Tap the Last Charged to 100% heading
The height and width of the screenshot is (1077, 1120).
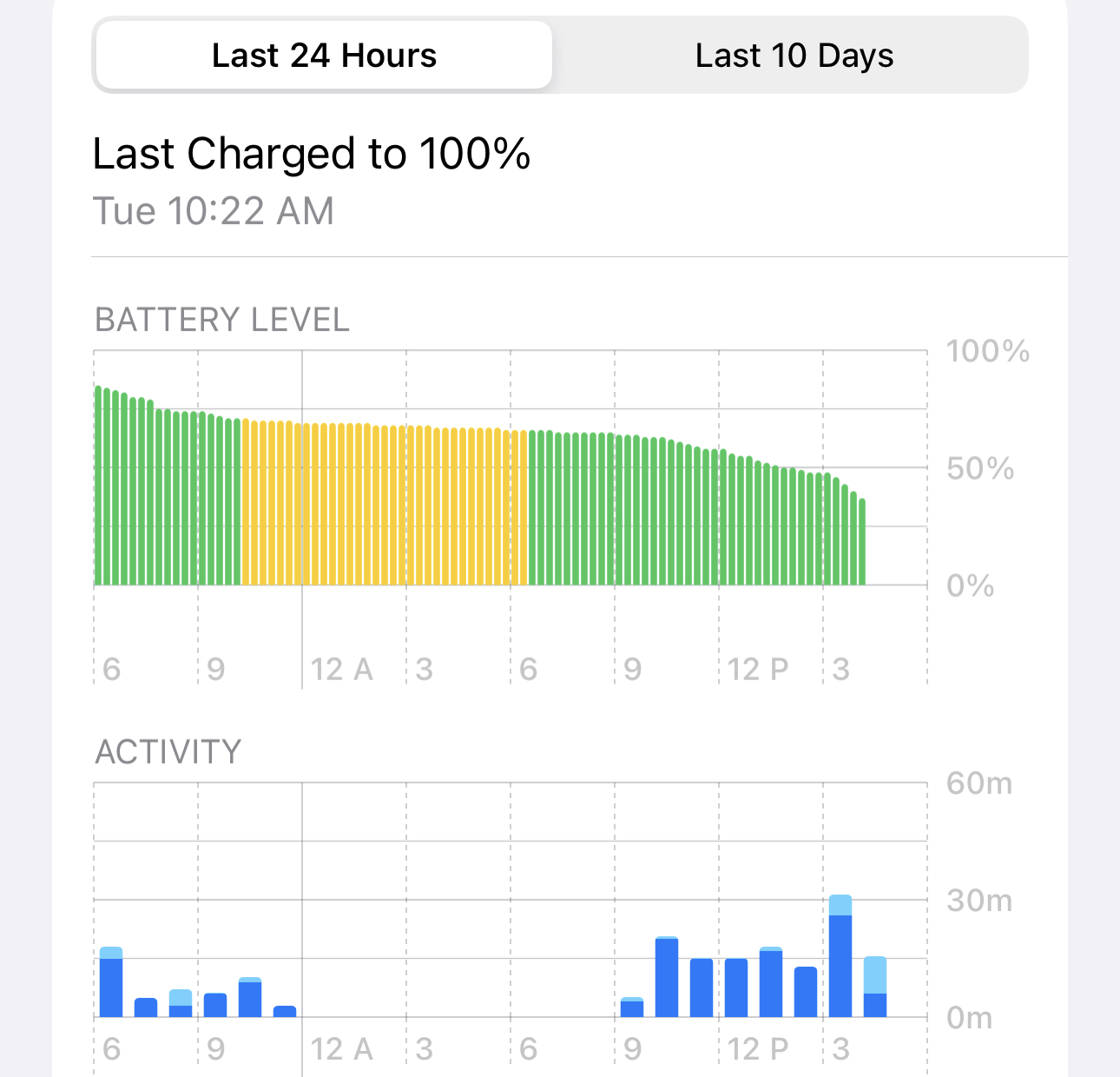pyautogui.click(x=311, y=154)
